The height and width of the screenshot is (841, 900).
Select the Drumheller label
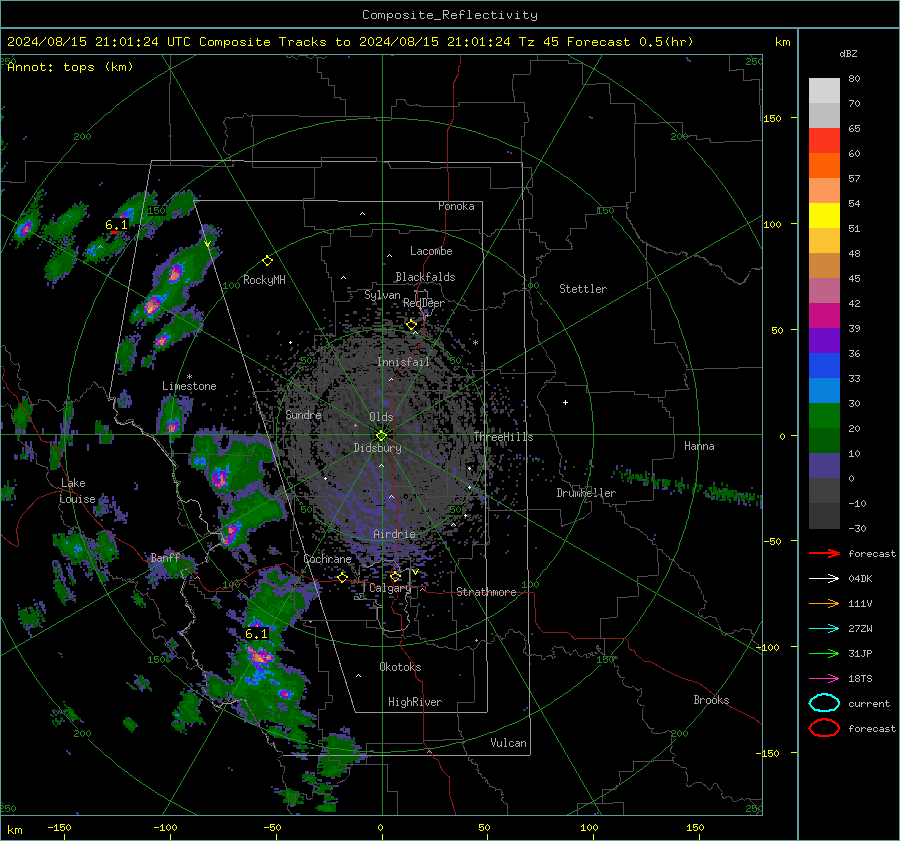pos(586,493)
